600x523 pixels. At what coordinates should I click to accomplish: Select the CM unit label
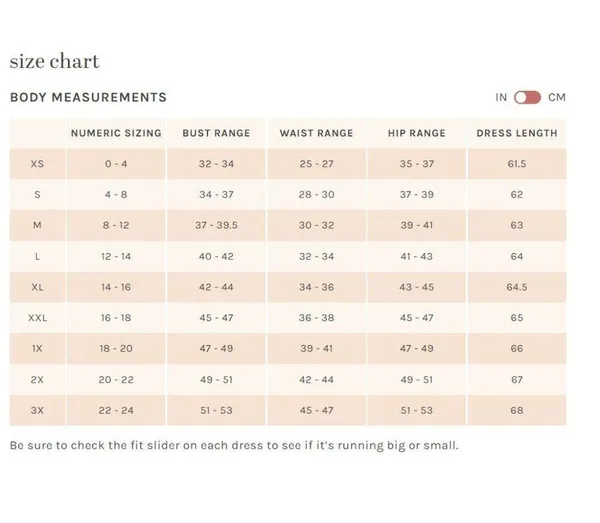point(557,98)
